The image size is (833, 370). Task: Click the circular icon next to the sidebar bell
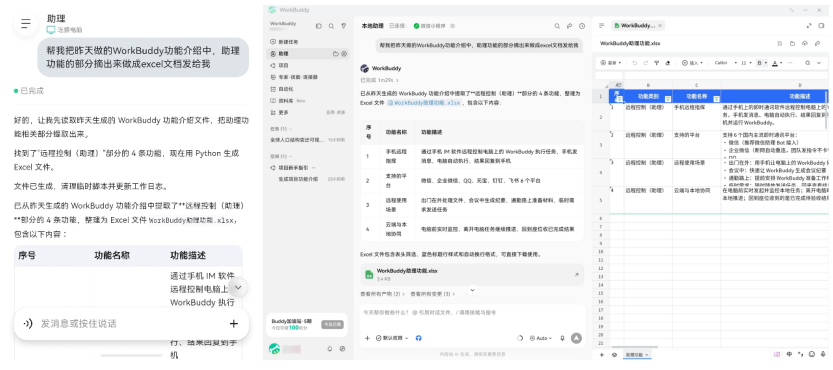342,349
